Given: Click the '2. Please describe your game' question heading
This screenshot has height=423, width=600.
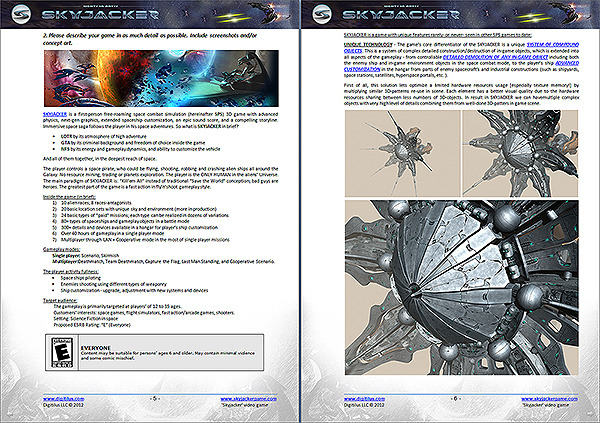Looking at the screenshot, I should (150, 39).
